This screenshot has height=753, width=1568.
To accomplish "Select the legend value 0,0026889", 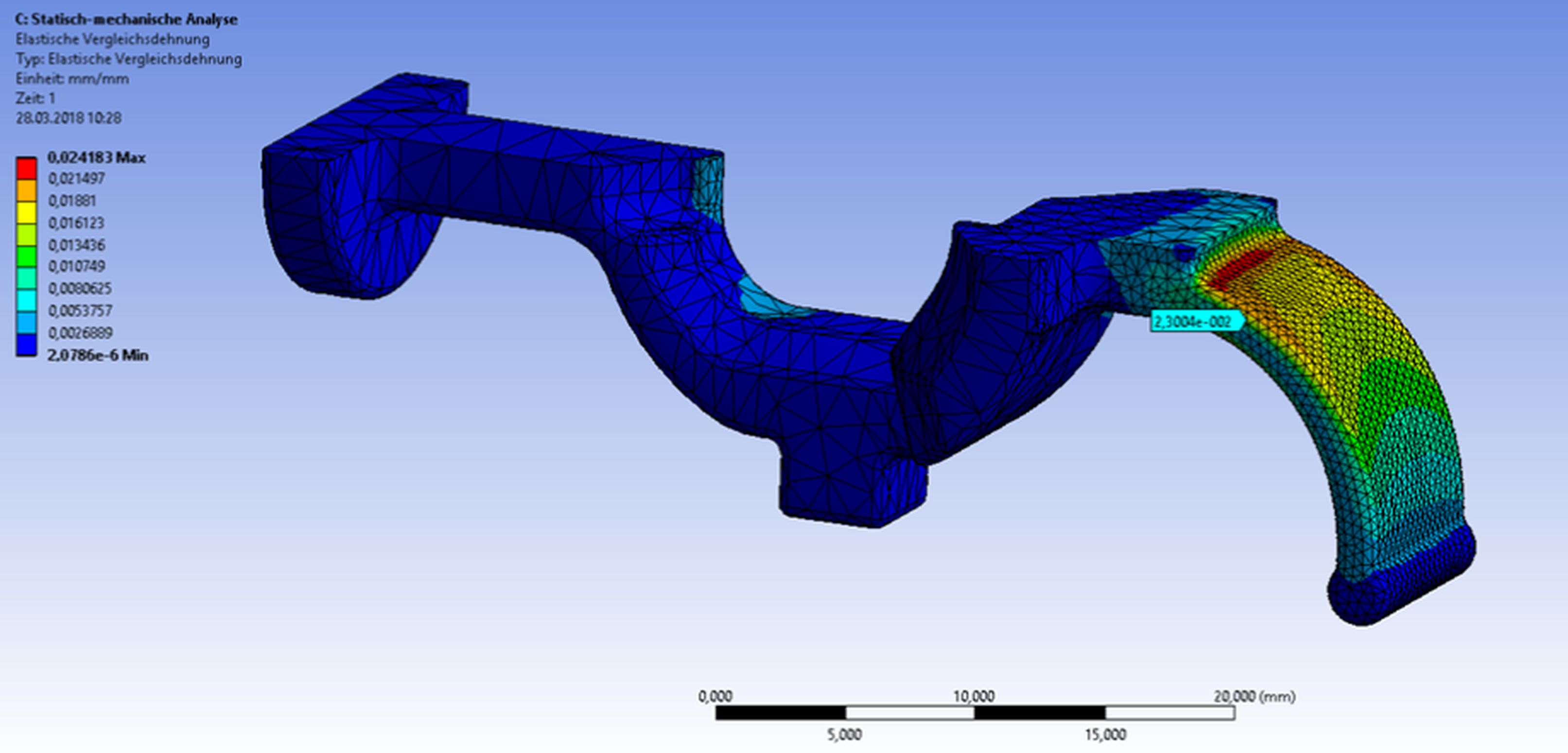I will (80, 333).
